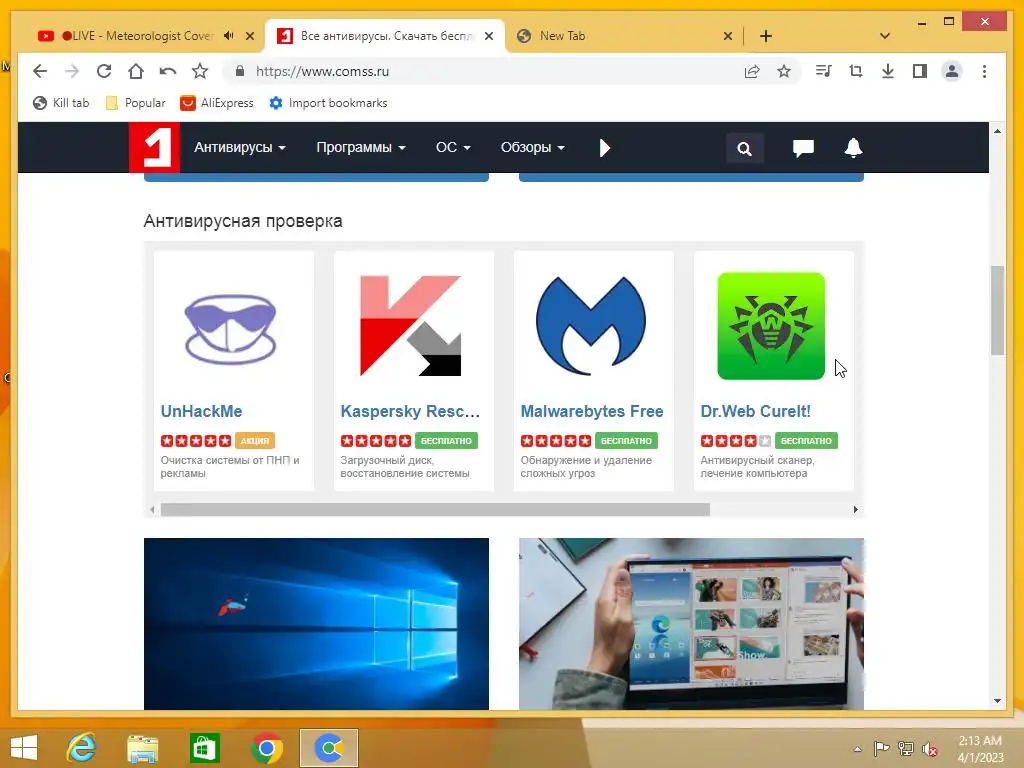Open the Kaspersky Rescue title link
Viewport: 1024px width, 768px height.
tap(410, 411)
